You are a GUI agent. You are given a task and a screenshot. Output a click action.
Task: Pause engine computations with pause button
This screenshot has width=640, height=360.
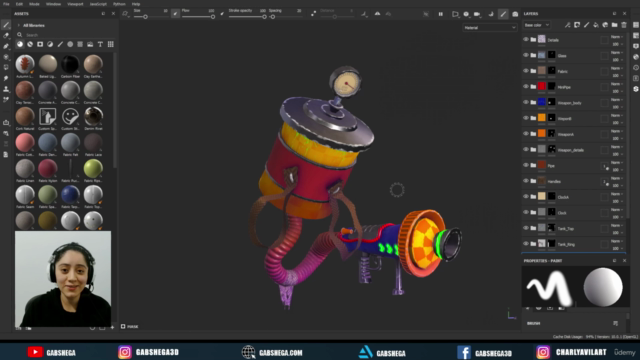point(440,14)
